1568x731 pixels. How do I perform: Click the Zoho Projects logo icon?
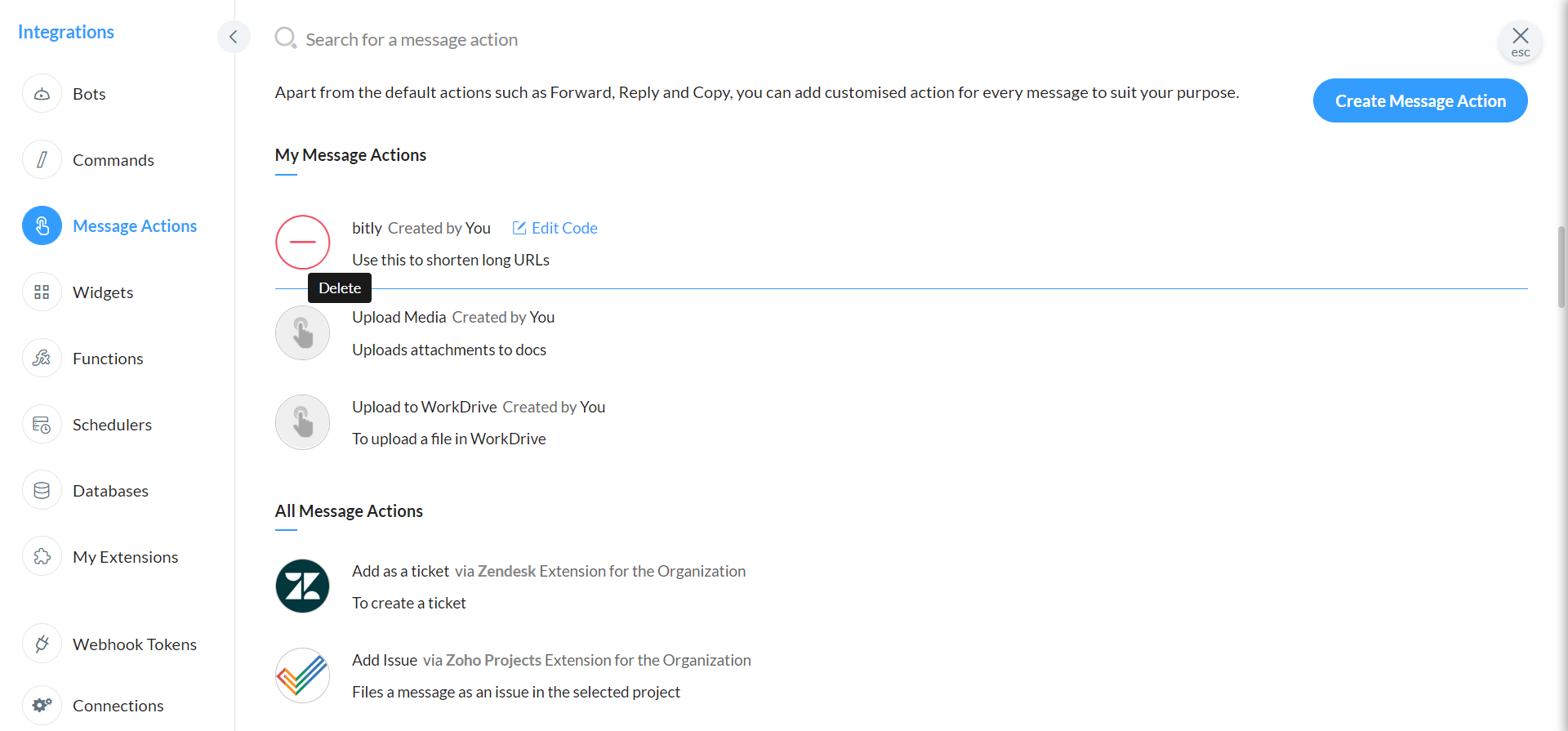pos(303,675)
